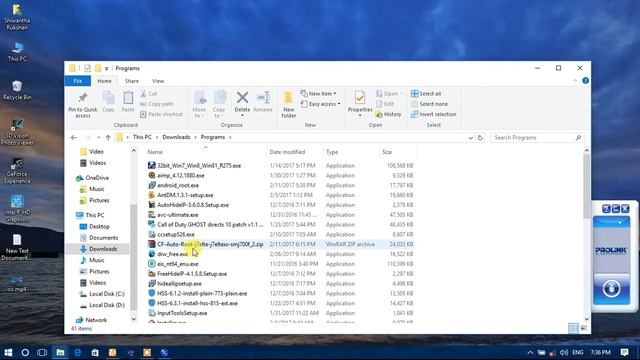Screen dimensions: 640x360
Task: Click the Edit command in Open group
Action: (384, 104)
